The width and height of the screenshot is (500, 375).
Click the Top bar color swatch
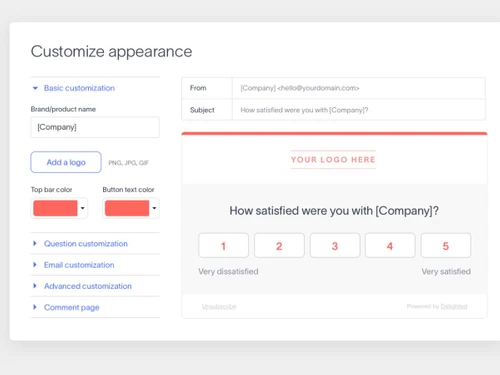[x=55, y=208]
